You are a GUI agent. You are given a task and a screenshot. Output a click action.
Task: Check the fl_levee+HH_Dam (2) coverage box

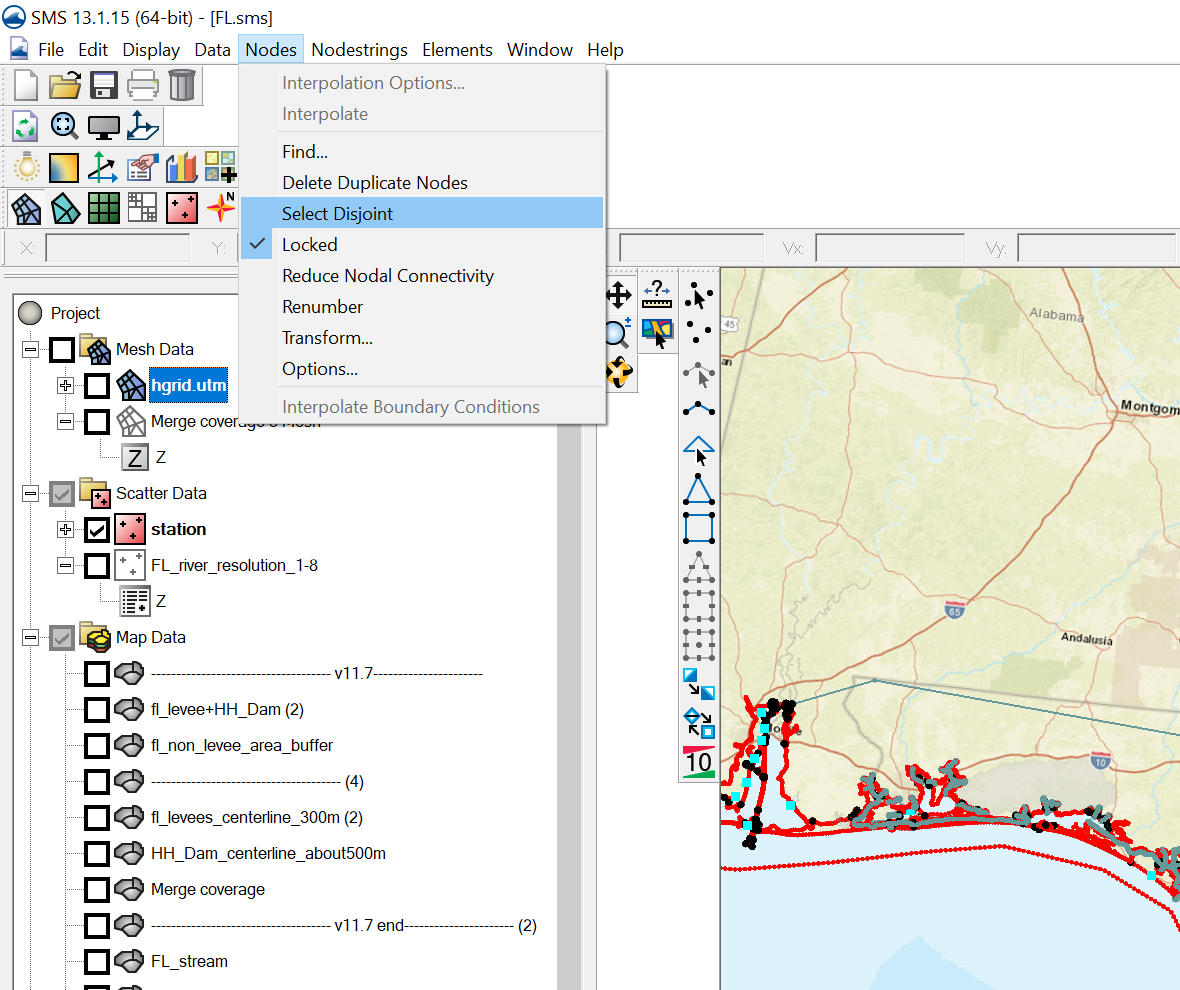pos(97,710)
